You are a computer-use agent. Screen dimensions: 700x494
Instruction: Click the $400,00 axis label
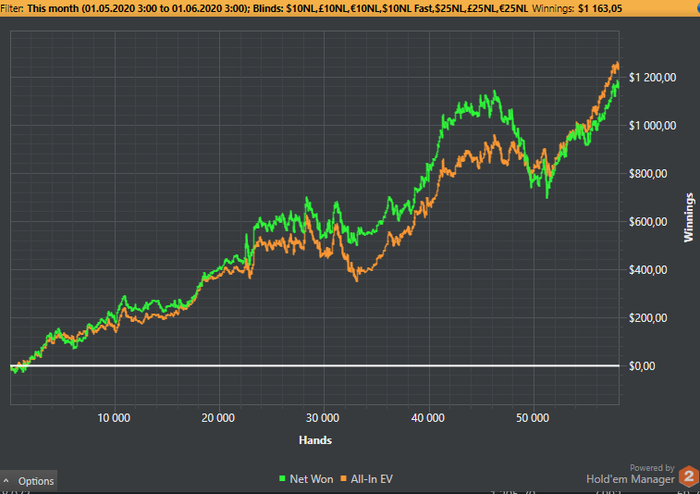(648, 270)
